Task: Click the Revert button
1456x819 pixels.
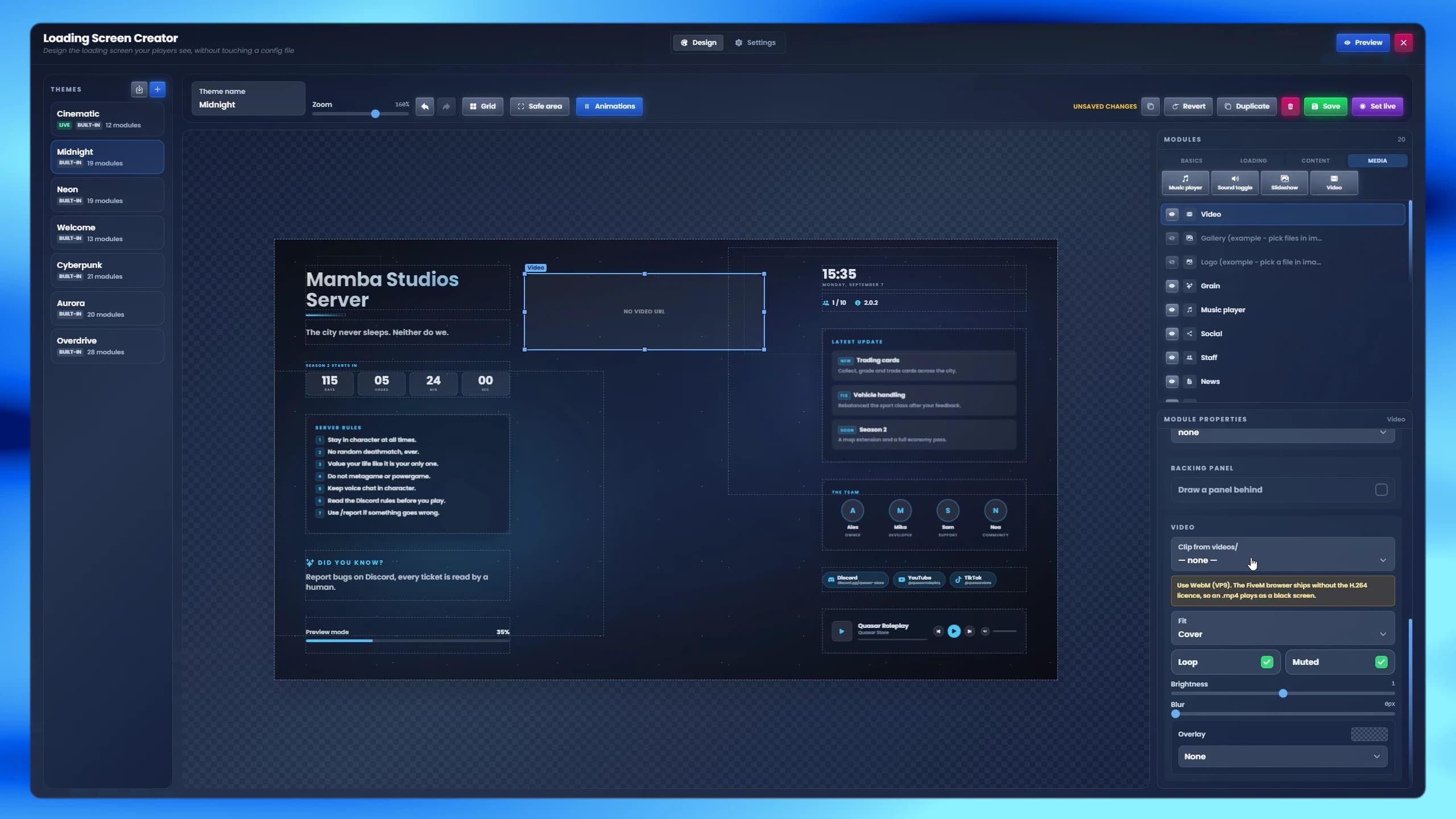Action: click(x=1188, y=106)
